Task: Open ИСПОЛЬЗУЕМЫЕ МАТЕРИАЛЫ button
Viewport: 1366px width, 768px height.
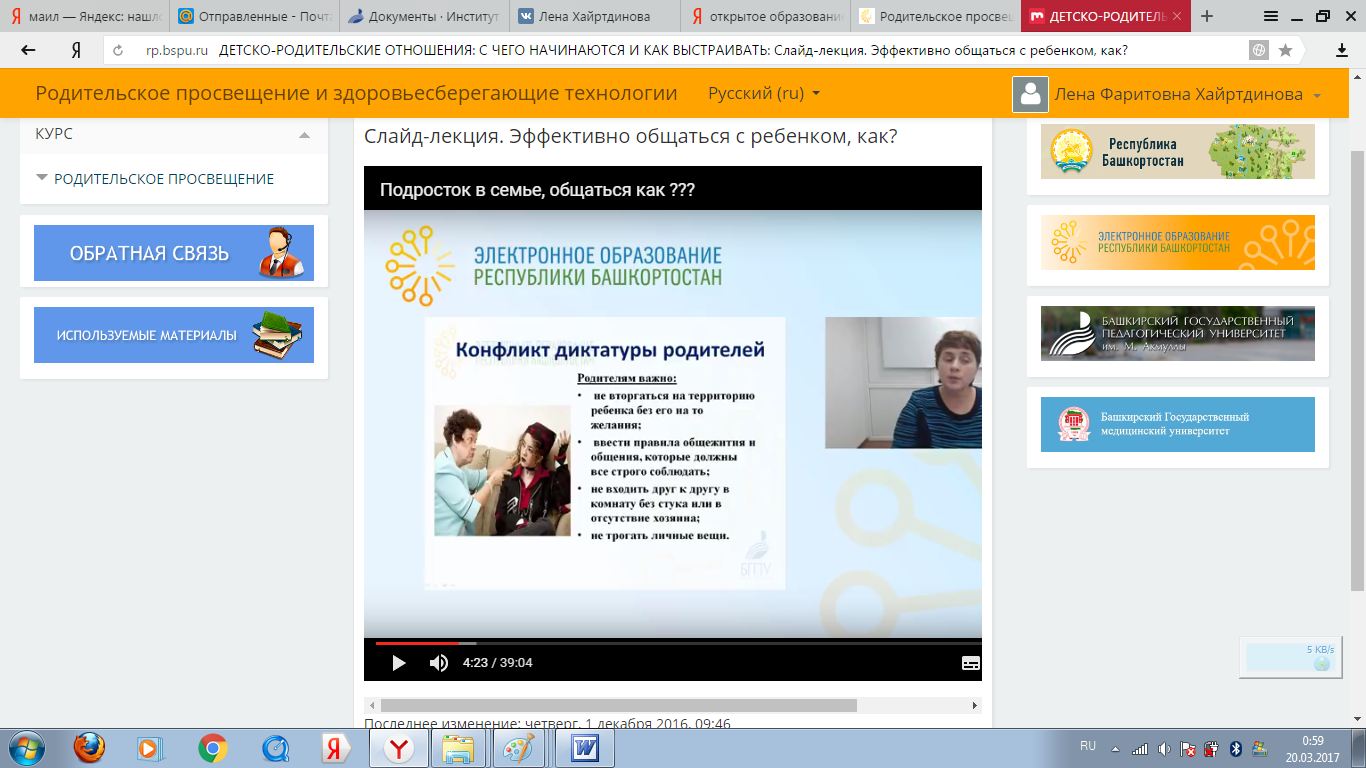Action: click(174, 335)
